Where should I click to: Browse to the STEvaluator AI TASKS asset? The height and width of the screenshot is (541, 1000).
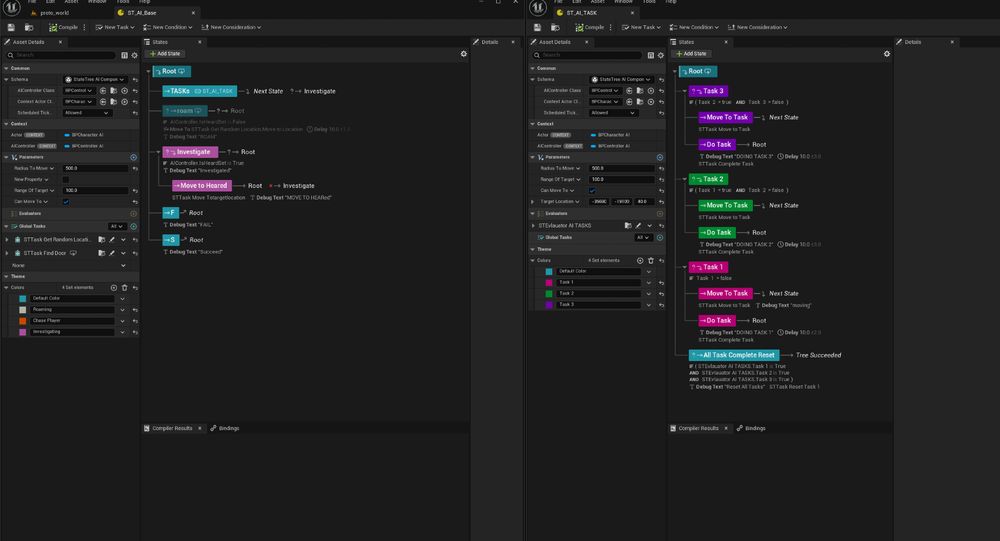(x=628, y=225)
